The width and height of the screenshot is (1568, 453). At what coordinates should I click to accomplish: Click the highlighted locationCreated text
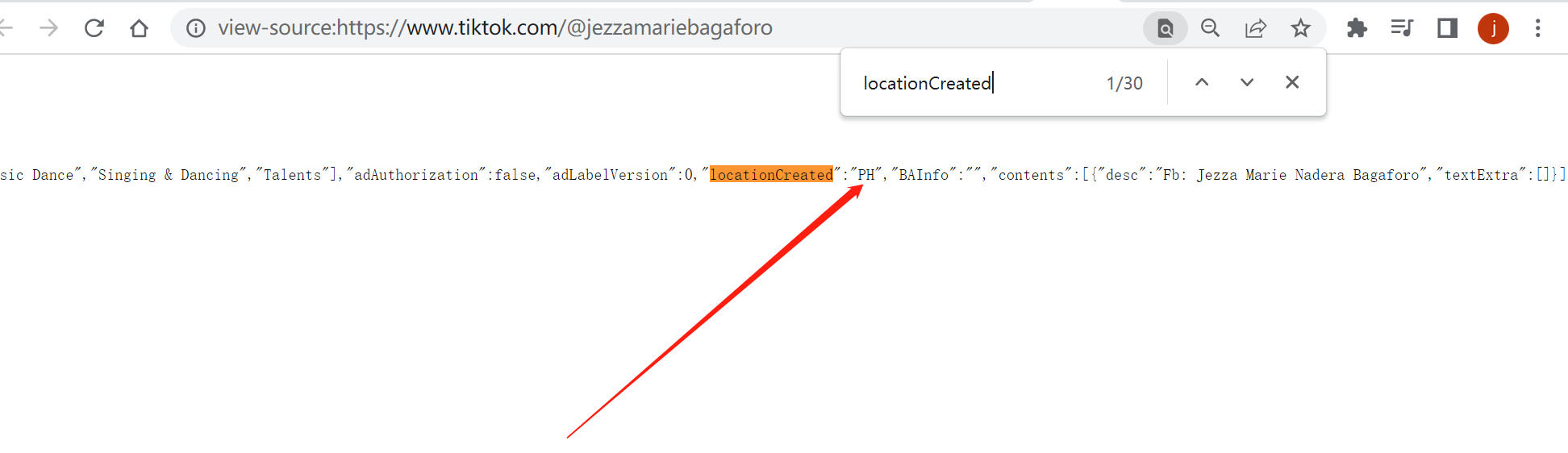click(771, 175)
